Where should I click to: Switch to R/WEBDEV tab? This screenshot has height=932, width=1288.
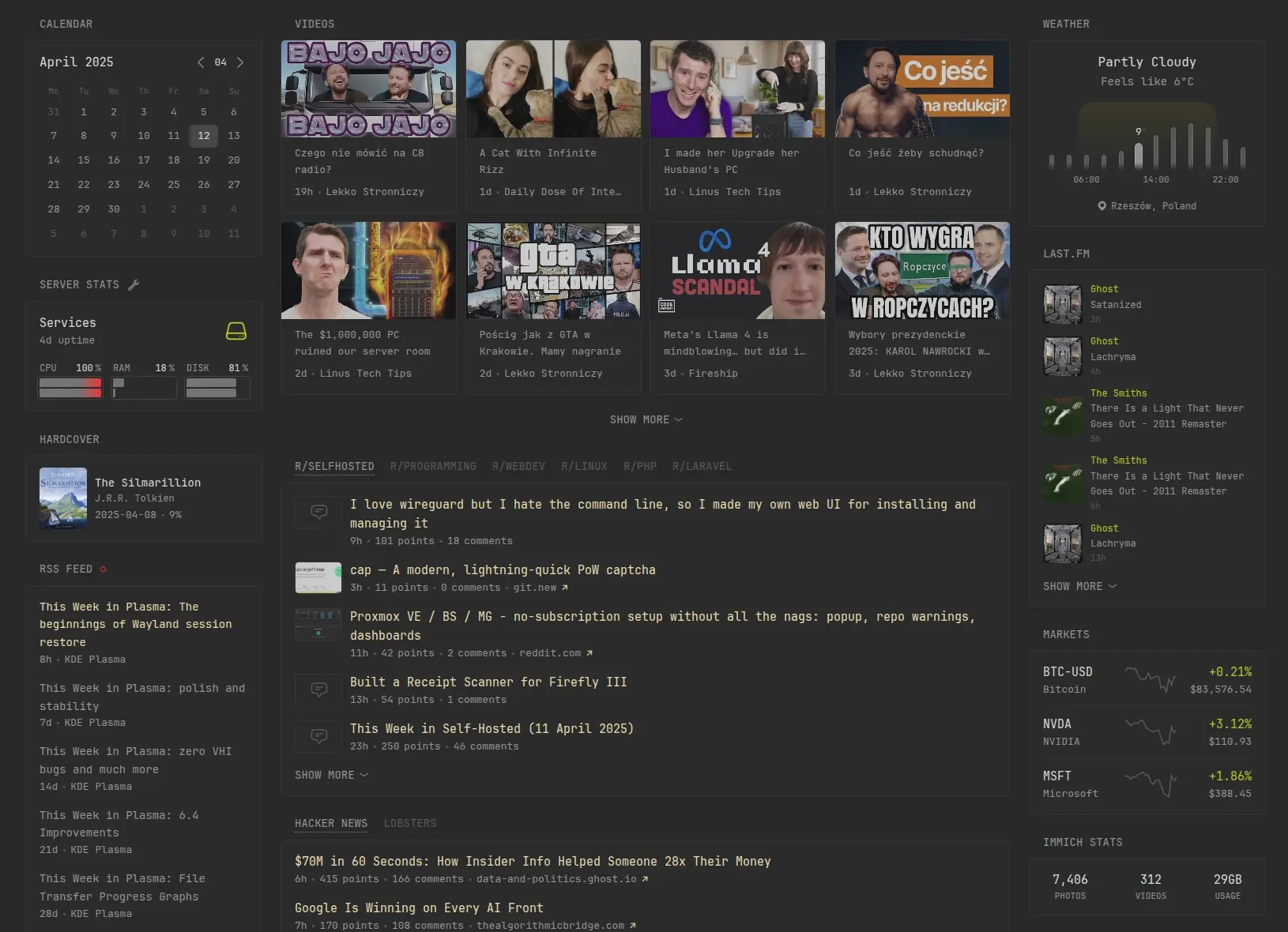point(518,467)
